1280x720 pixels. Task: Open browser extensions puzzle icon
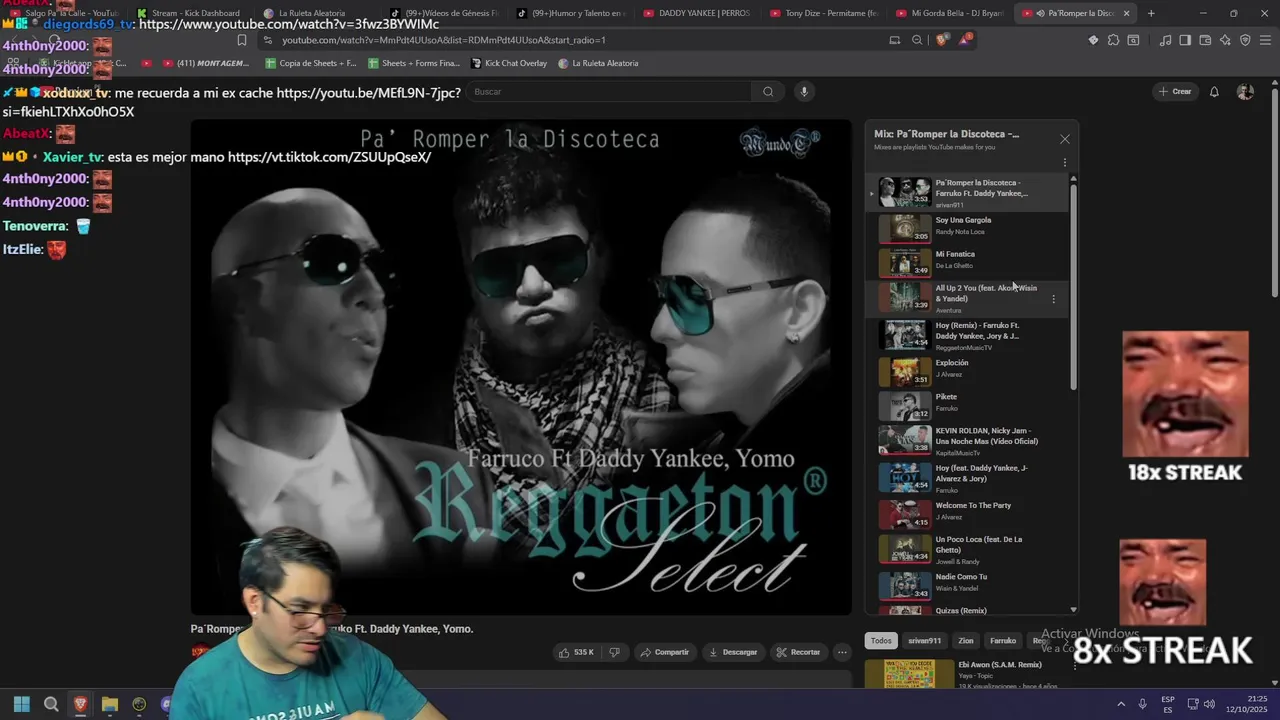(1113, 40)
